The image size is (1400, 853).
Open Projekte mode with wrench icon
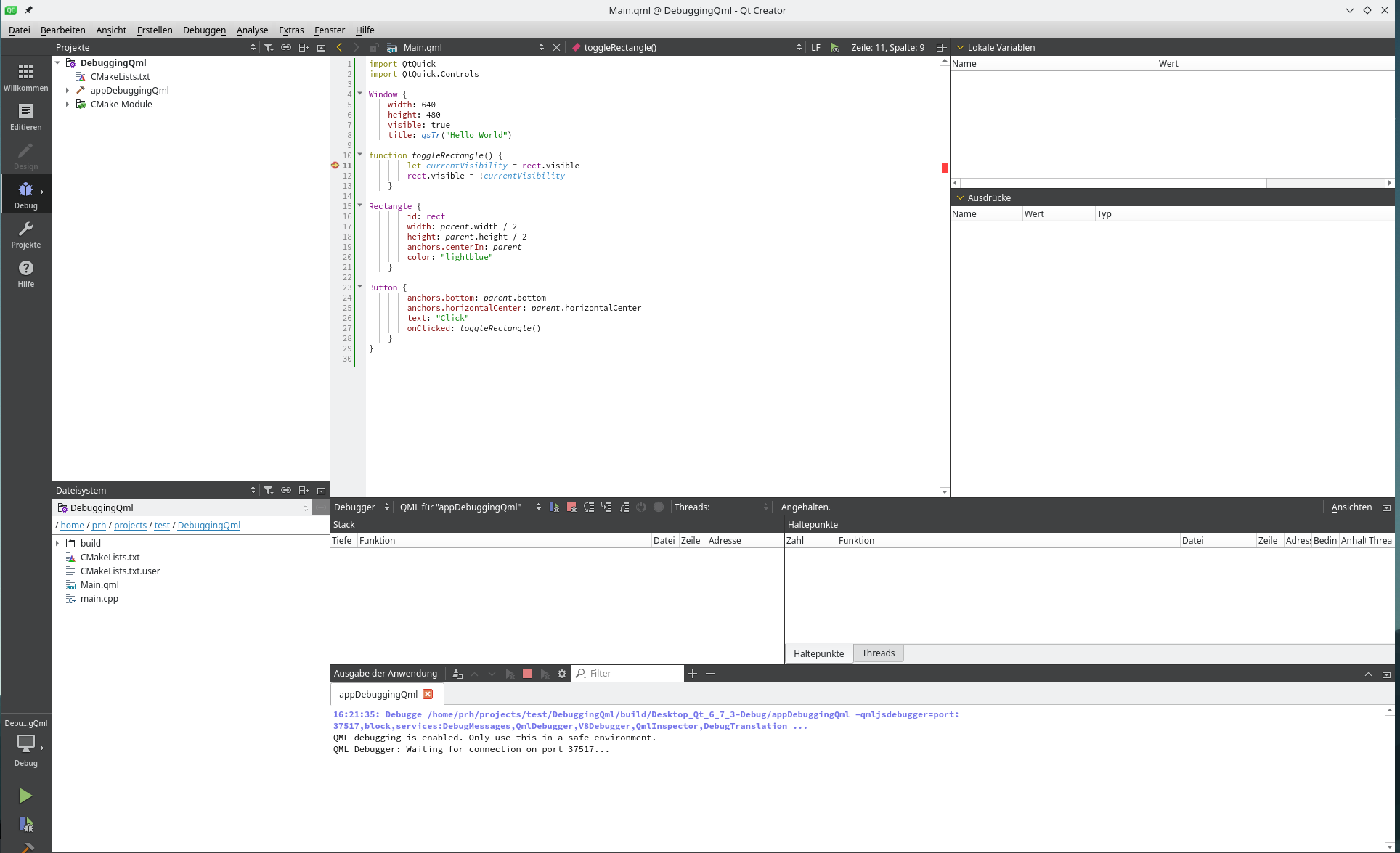(25, 234)
